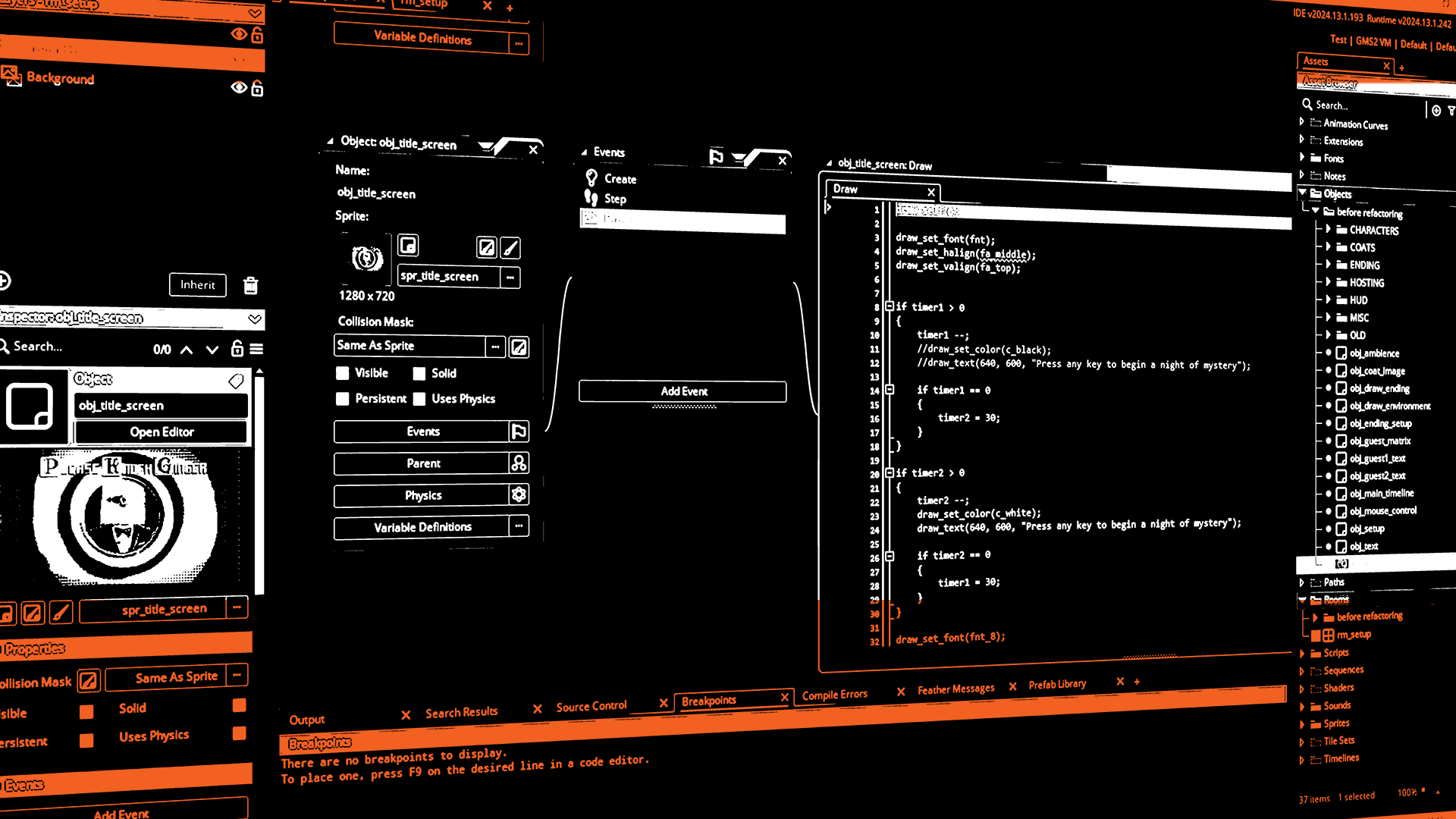Click the edit collision mask icon
Viewport: 1456px width, 819px height.
click(x=519, y=347)
